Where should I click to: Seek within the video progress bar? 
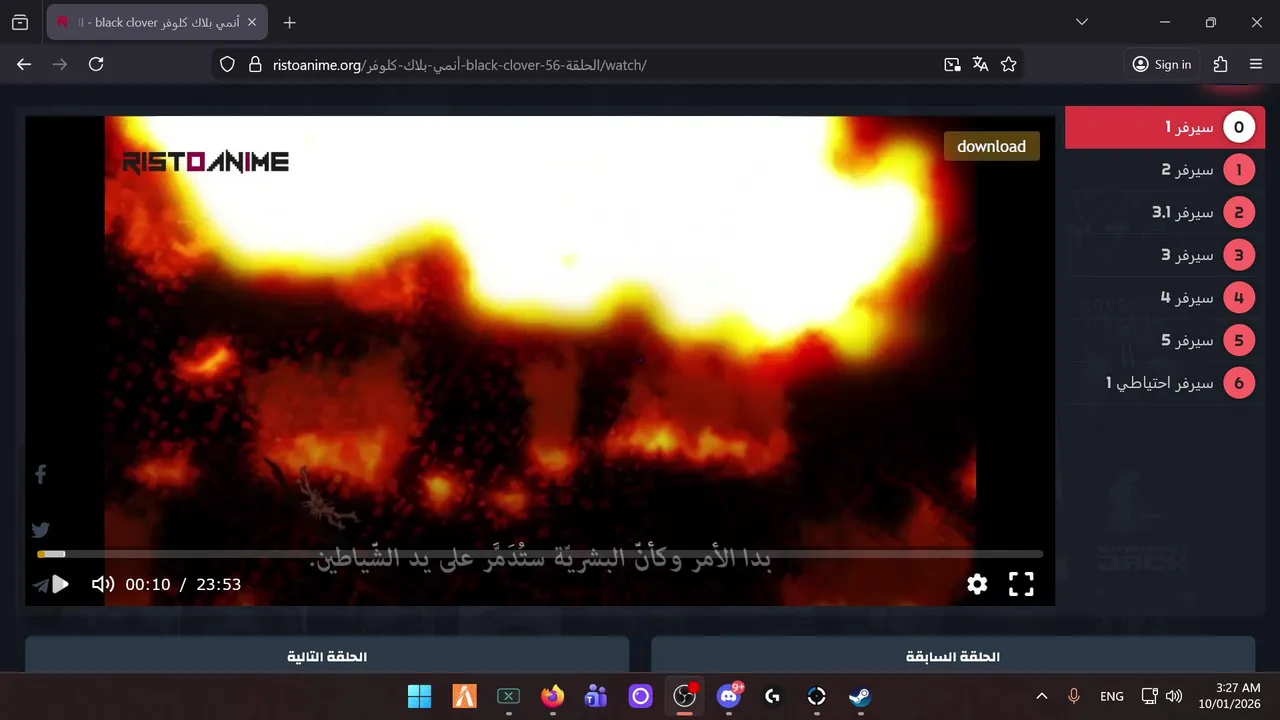540,554
